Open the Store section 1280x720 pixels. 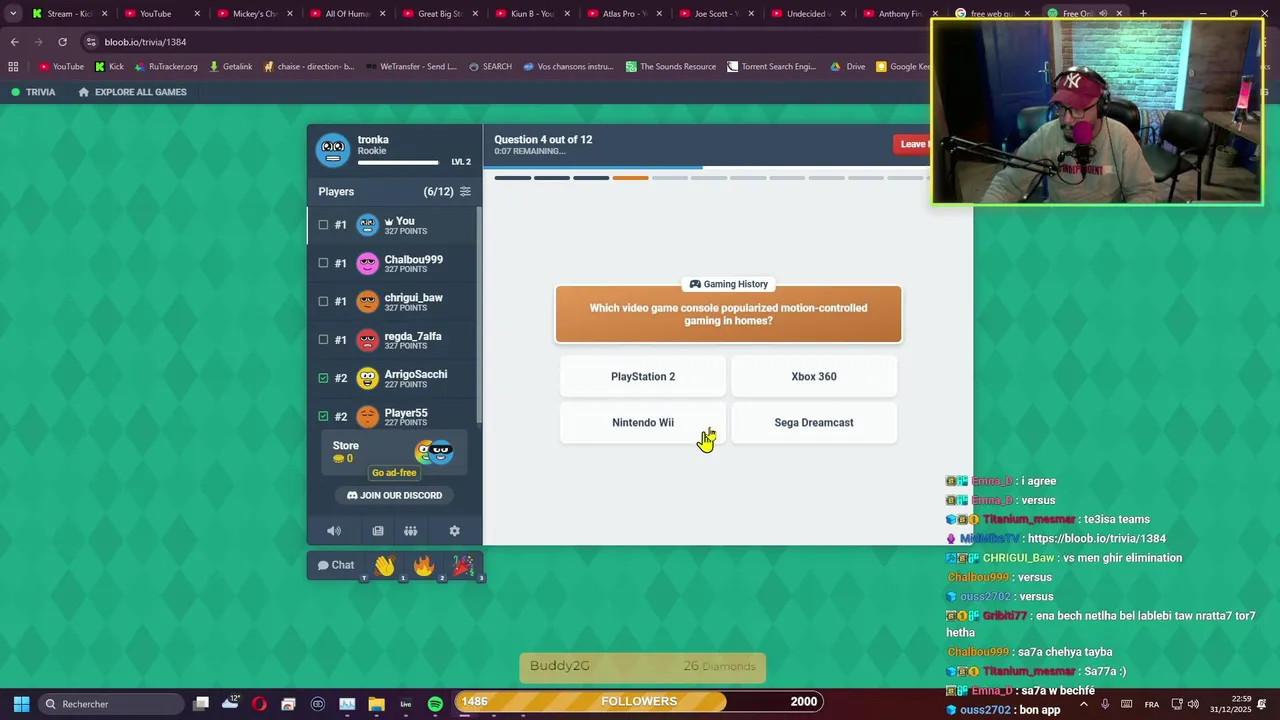coord(394,452)
